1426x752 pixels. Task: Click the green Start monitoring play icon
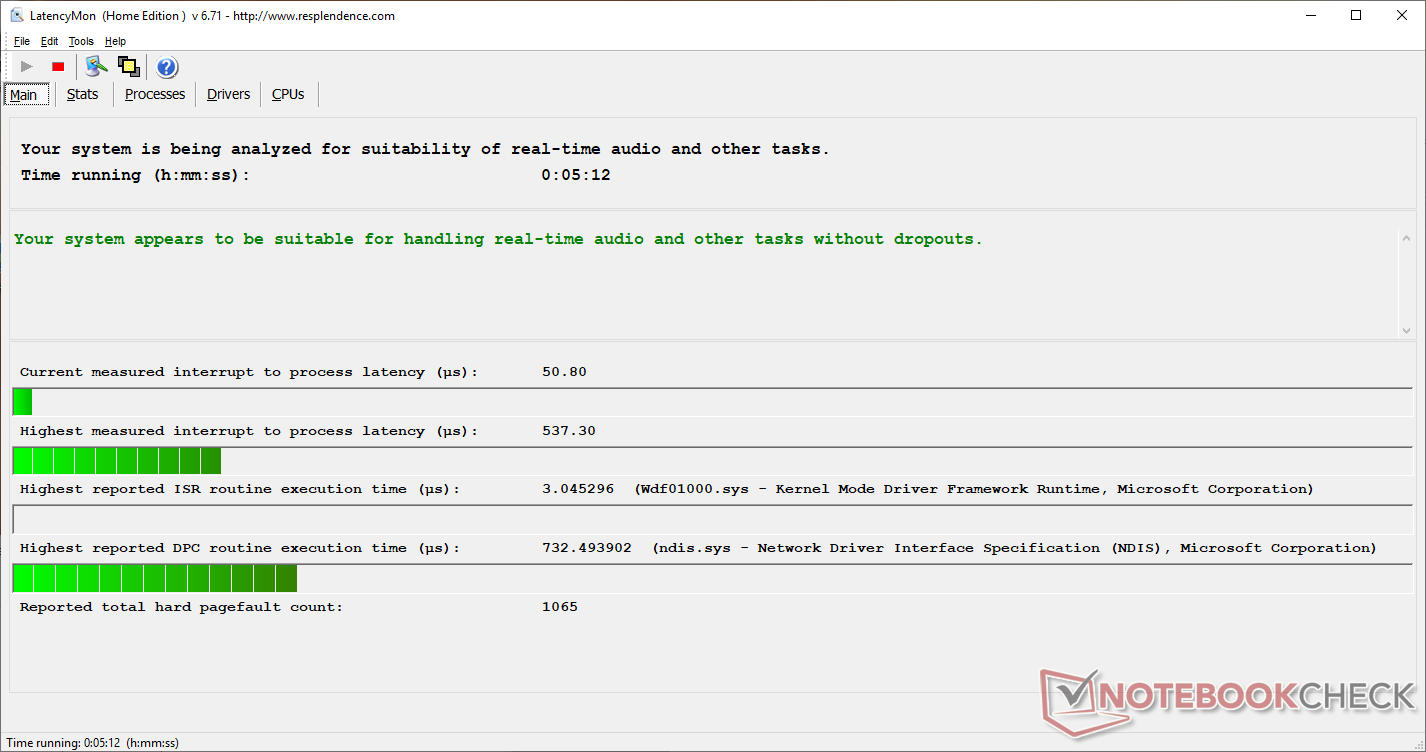click(x=27, y=67)
